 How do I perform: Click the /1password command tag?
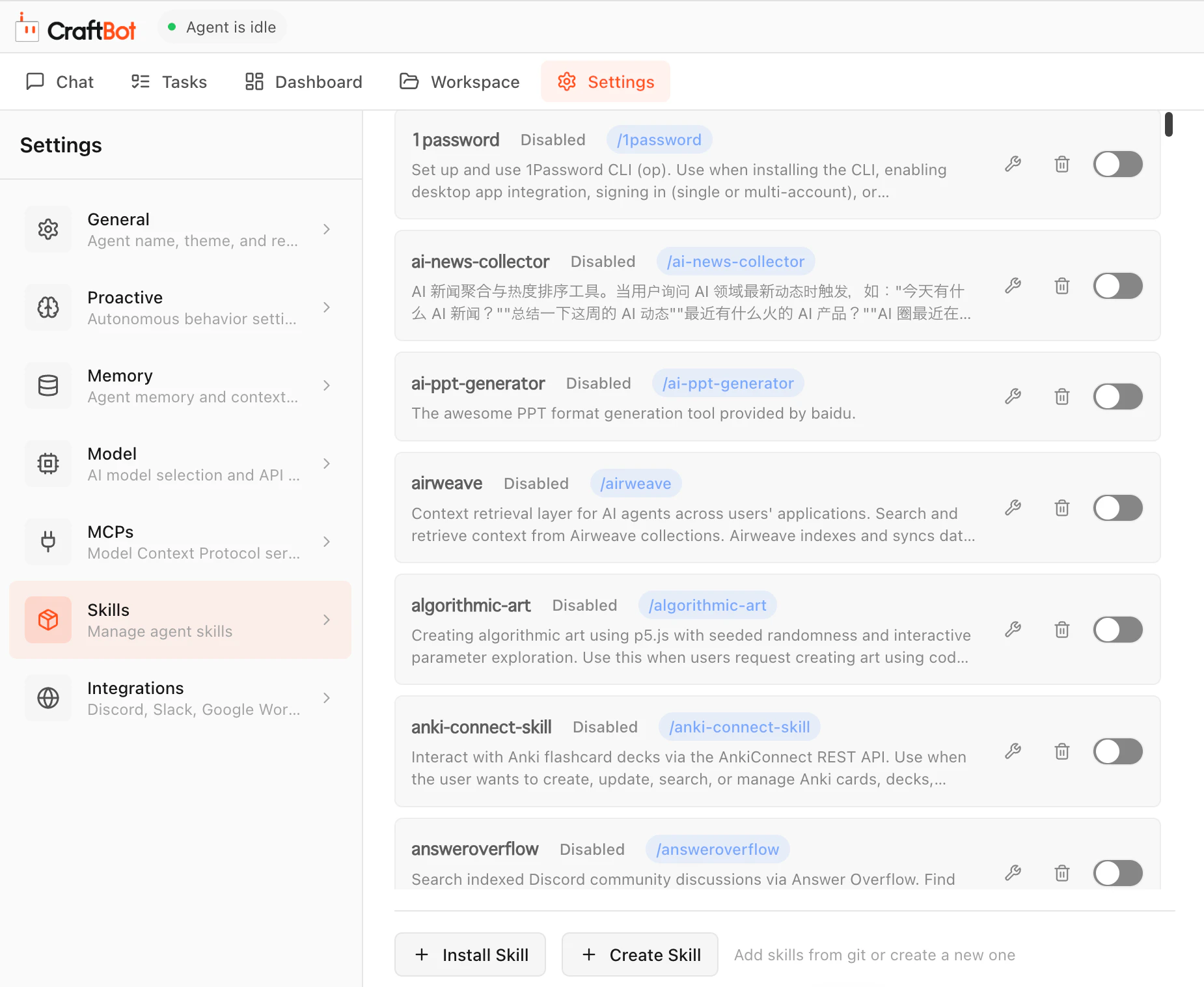(x=659, y=140)
